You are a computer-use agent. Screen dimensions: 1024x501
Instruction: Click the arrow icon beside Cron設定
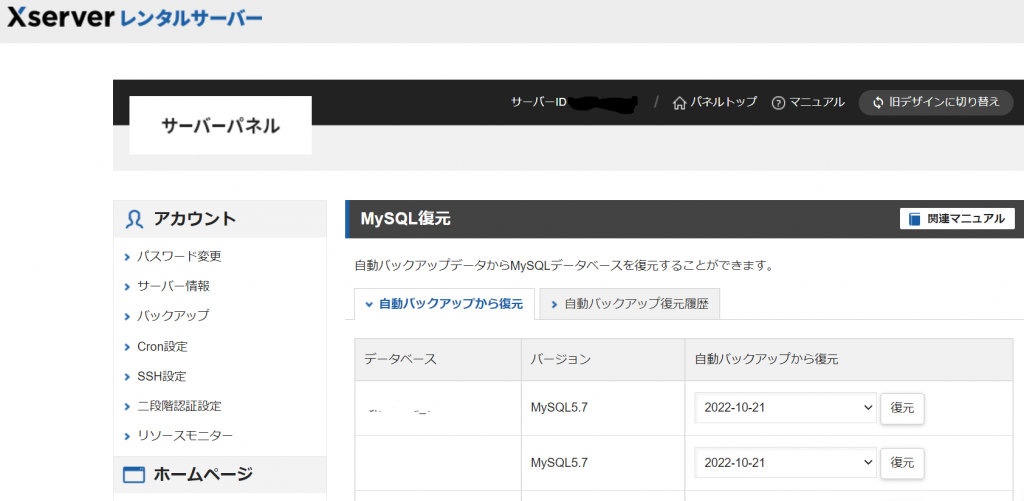coord(127,347)
